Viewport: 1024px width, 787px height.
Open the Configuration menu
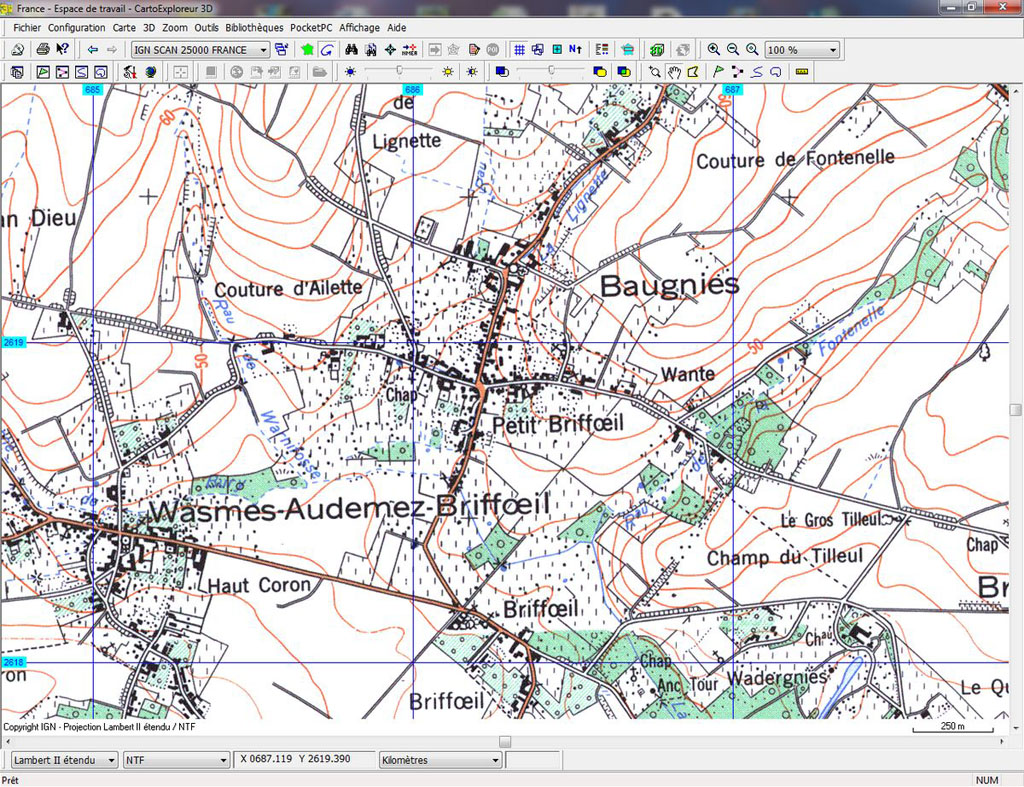[76, 27]
